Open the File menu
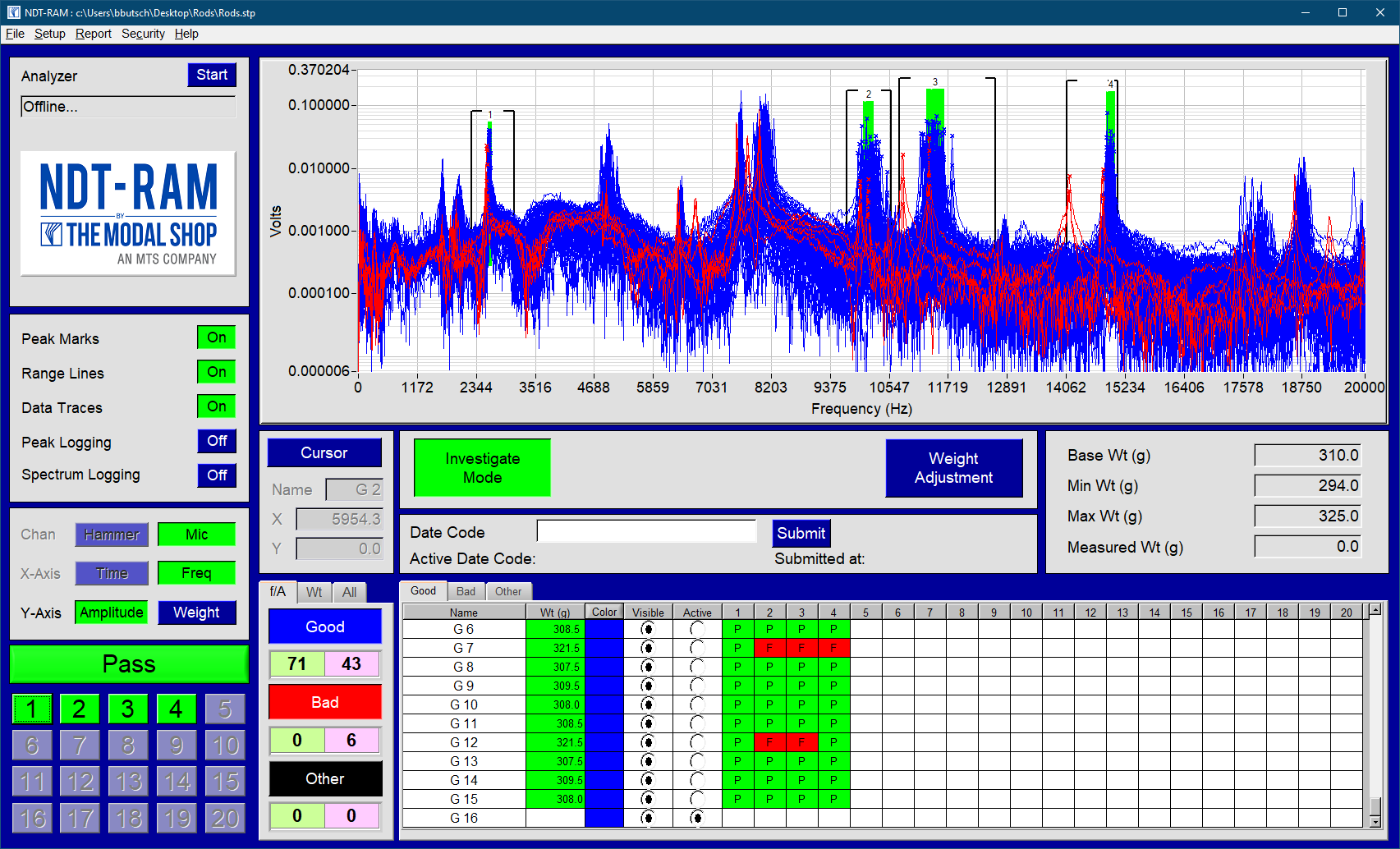Image resolution: width=1400 pixels, height=849 pixels. (x=15, y=34)
